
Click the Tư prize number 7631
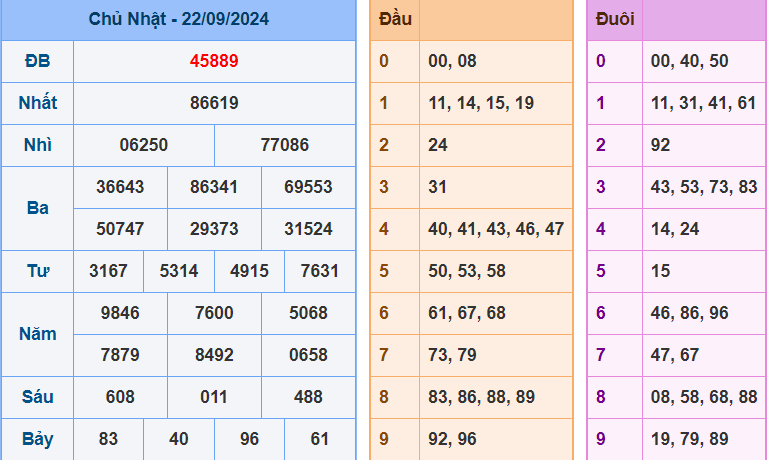[319, 271]
